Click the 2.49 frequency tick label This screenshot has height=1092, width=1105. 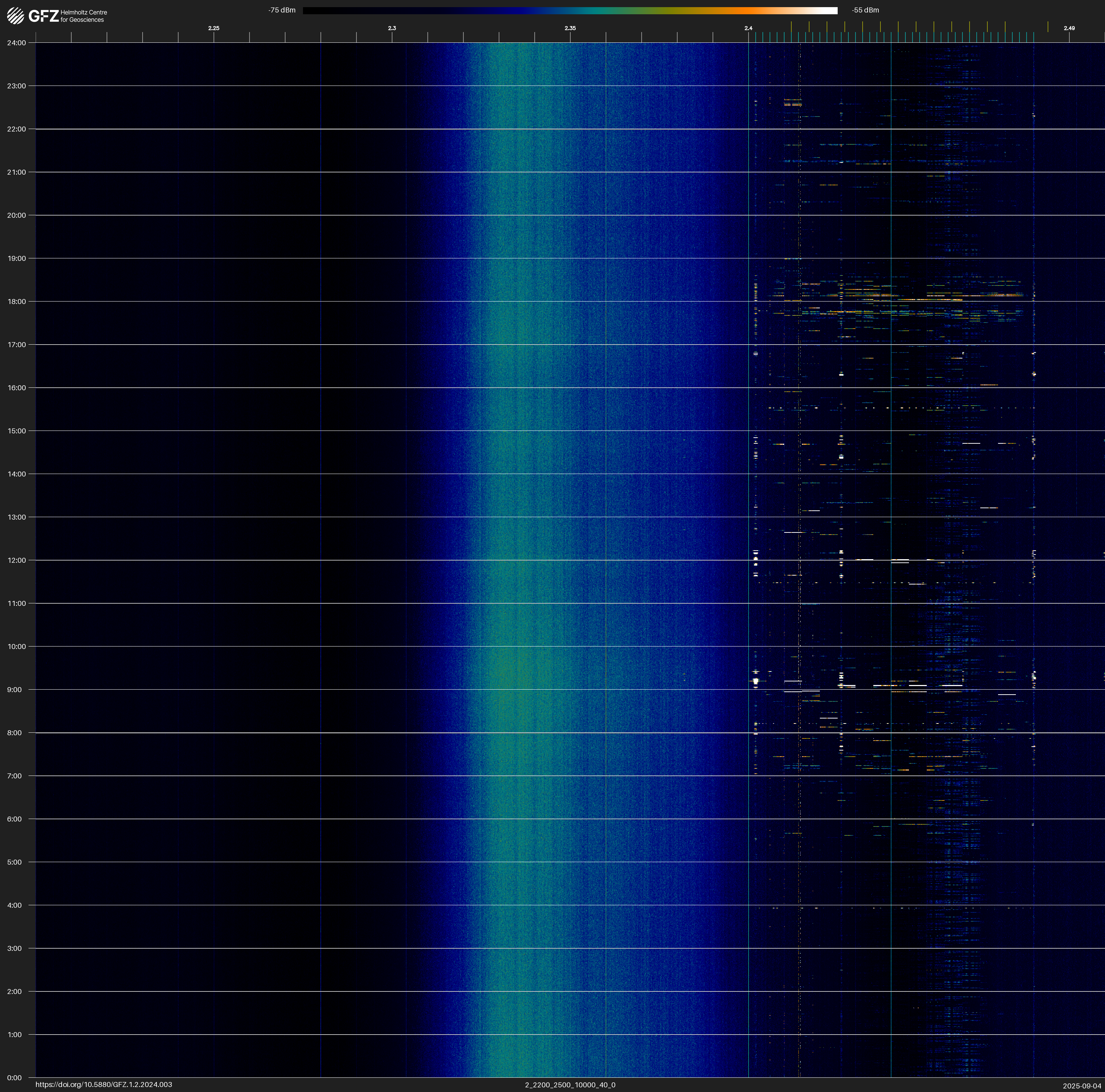(1068, 28)
